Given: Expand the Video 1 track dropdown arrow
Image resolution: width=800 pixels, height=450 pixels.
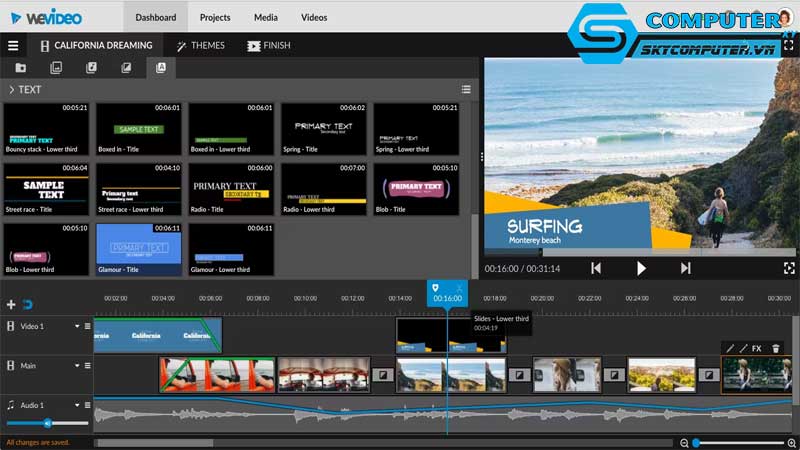Looking at the screenshot, I should click(x=76, y=326).
